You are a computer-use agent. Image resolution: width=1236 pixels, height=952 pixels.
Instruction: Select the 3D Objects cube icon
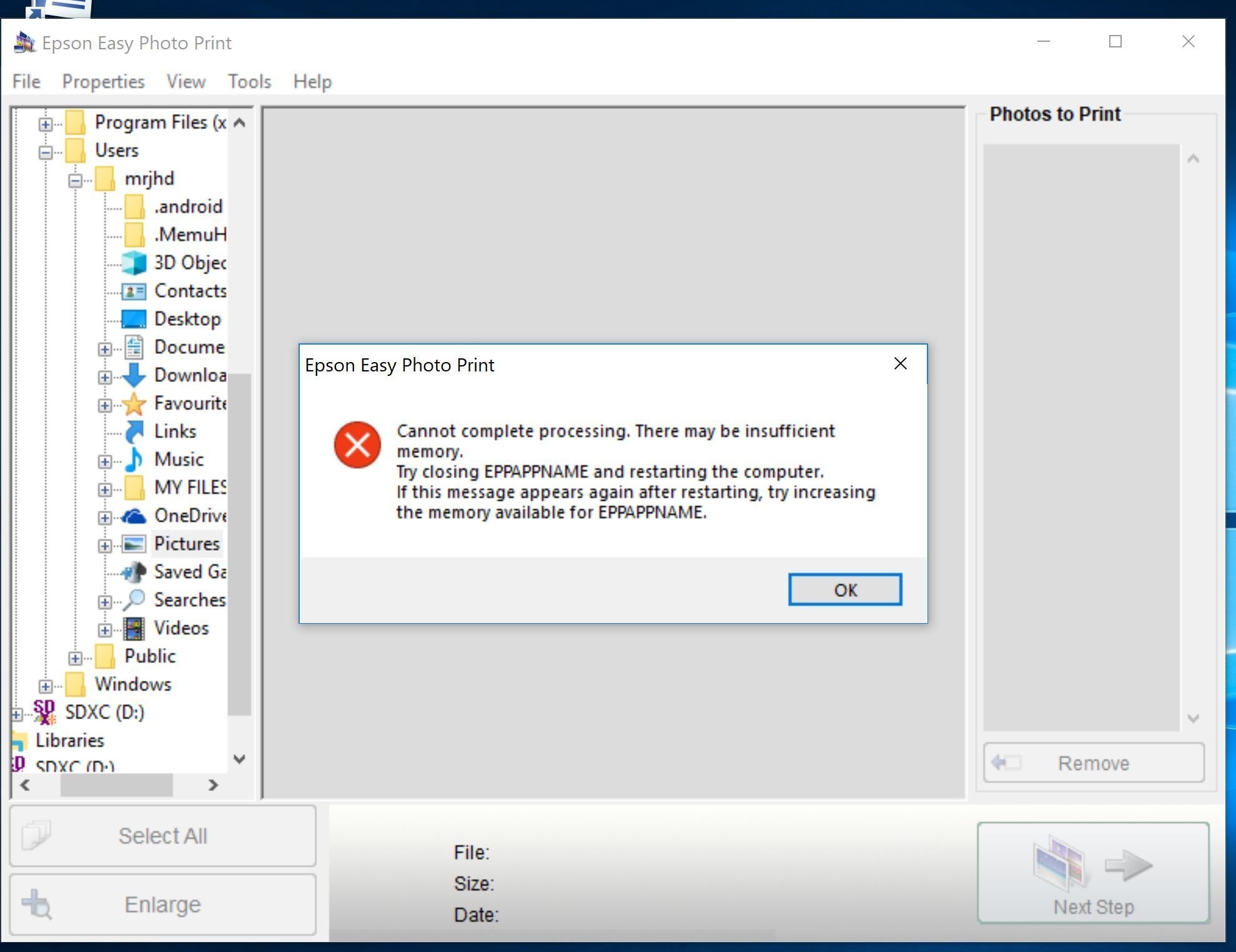click(x=134, y=263)
